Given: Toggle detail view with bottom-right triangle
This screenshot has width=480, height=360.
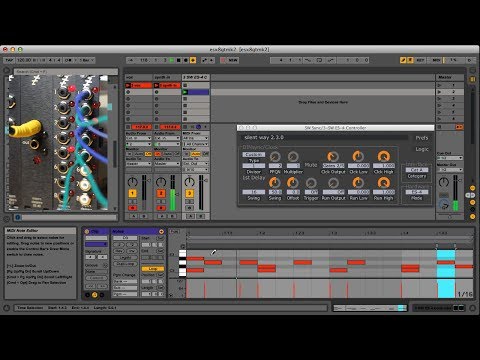Looking at the screenshot, I should (472, 308).
